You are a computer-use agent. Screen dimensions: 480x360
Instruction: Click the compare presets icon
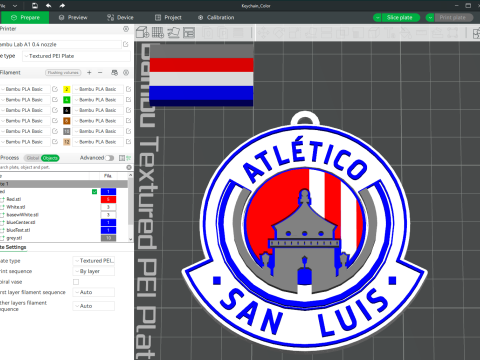122,158
